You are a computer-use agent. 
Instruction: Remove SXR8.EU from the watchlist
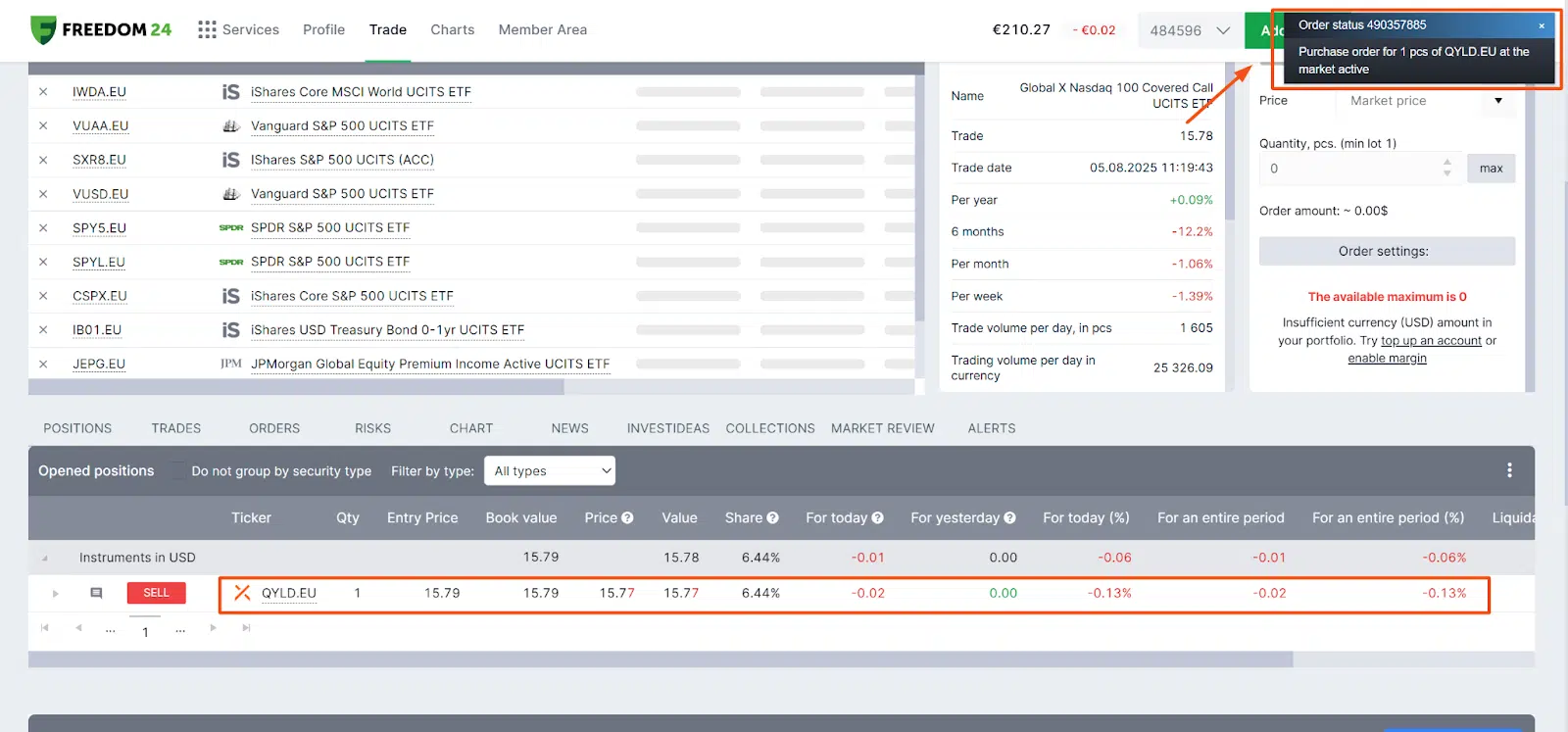43,160
